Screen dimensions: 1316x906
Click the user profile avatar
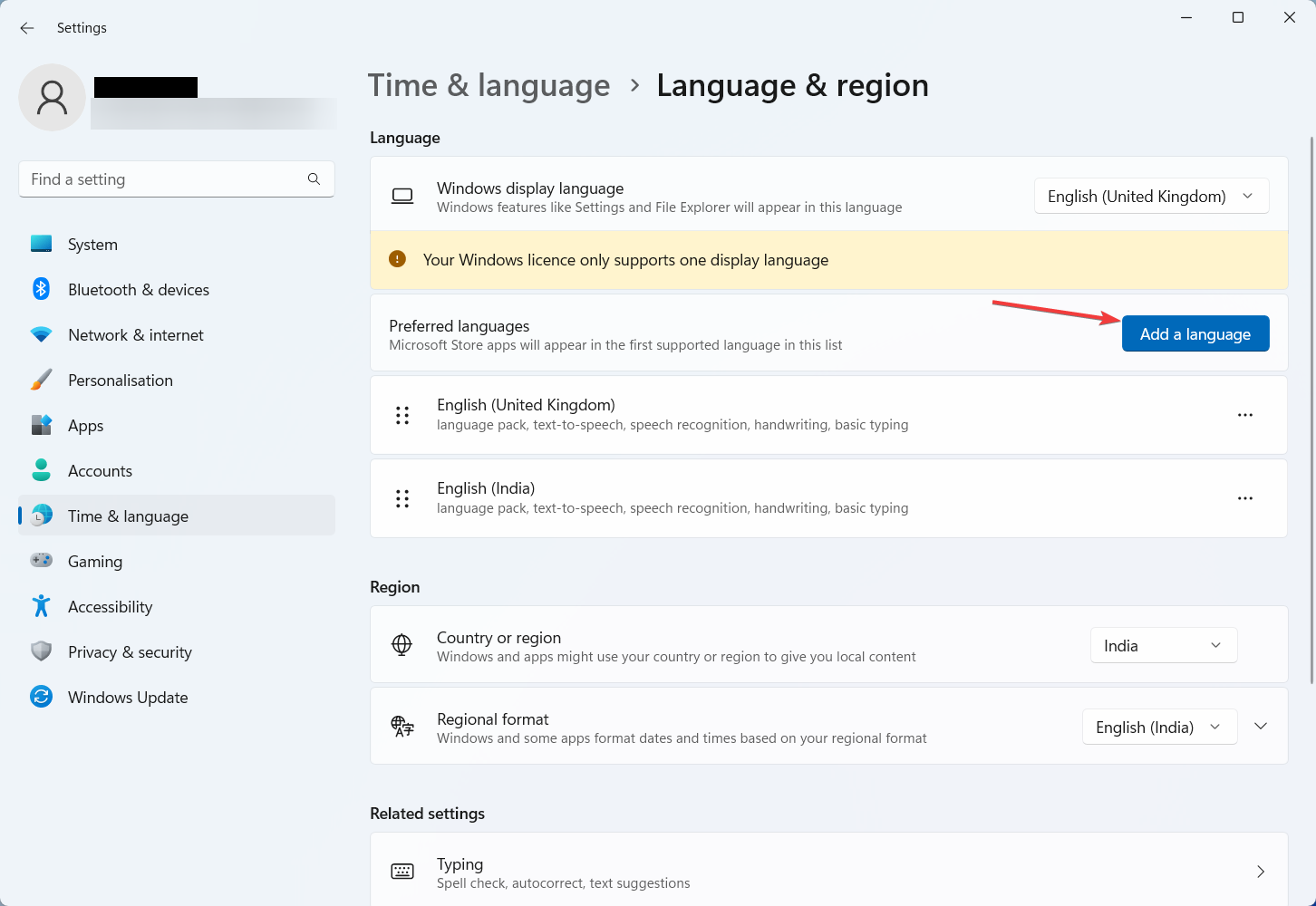pos(53,97)
